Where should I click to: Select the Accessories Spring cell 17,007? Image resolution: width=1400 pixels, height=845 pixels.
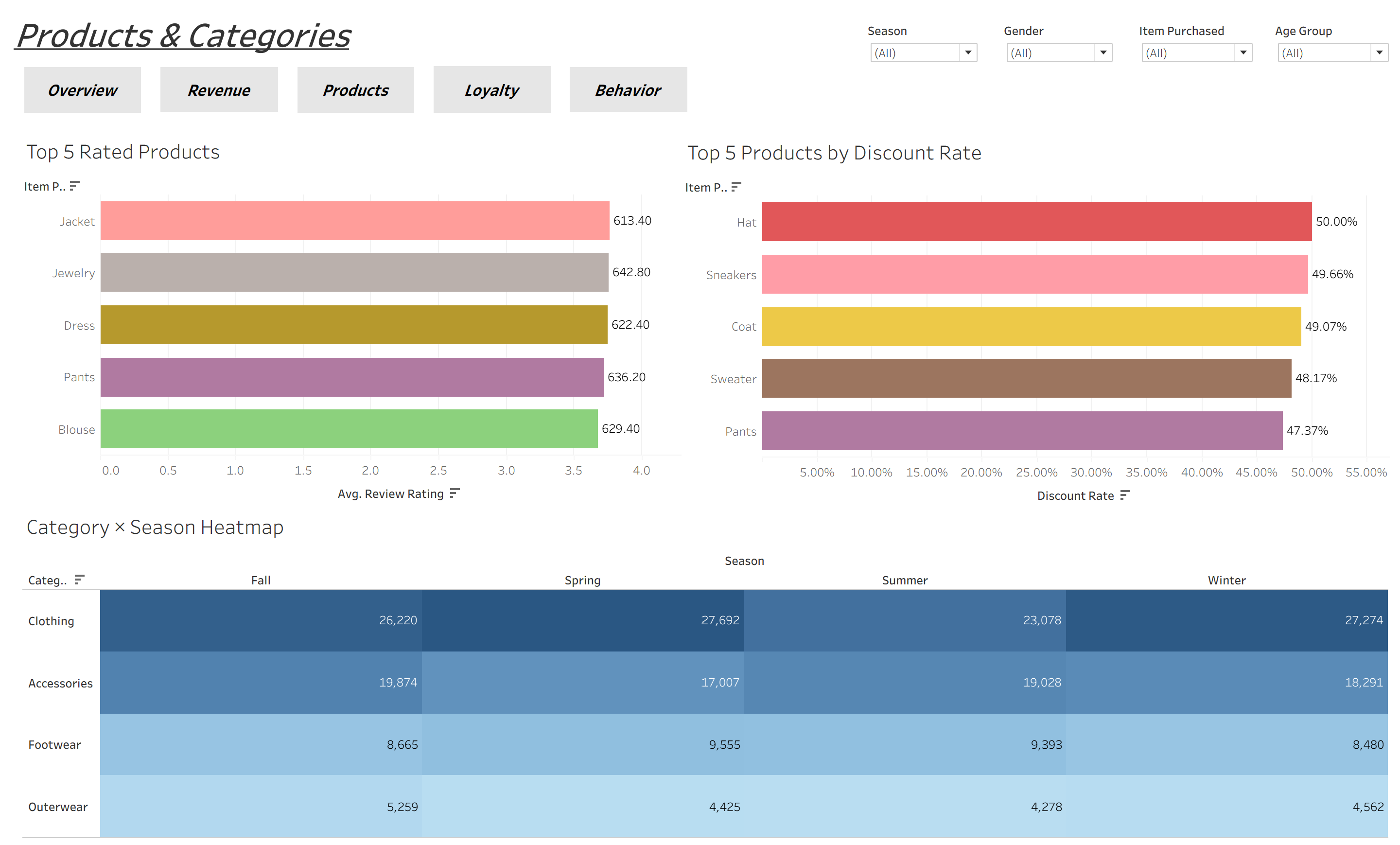tap(583, 682)
